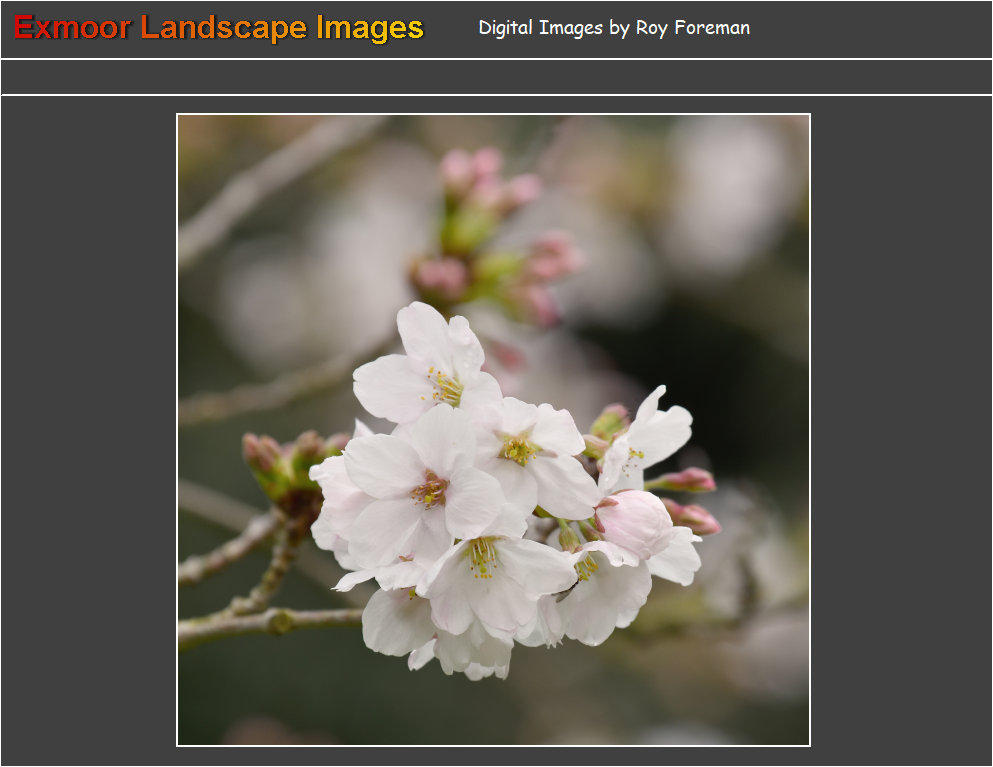Click the Digital Images by Roy Foreman text
Screen dimensions: 993x767
tap(613, 28)
